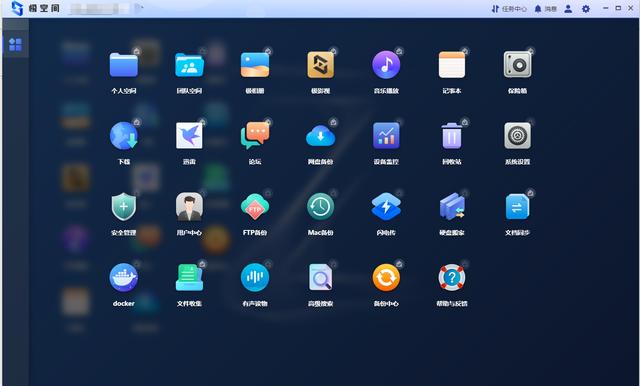Launch the FTP备份 backup app
This screenshot has width=640, height=386.
255,206
